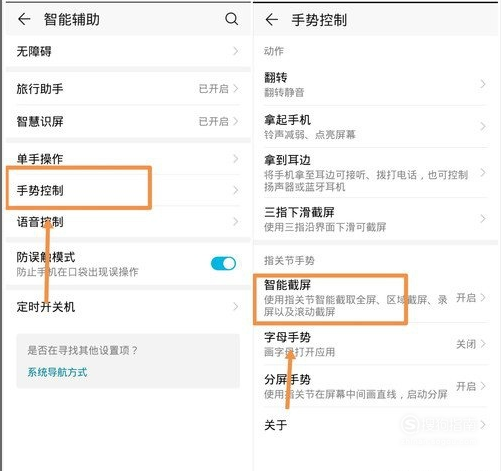501x471 pixels.
Task: Open 拿到耳边 gesture setting
Action: click(375, 173)
